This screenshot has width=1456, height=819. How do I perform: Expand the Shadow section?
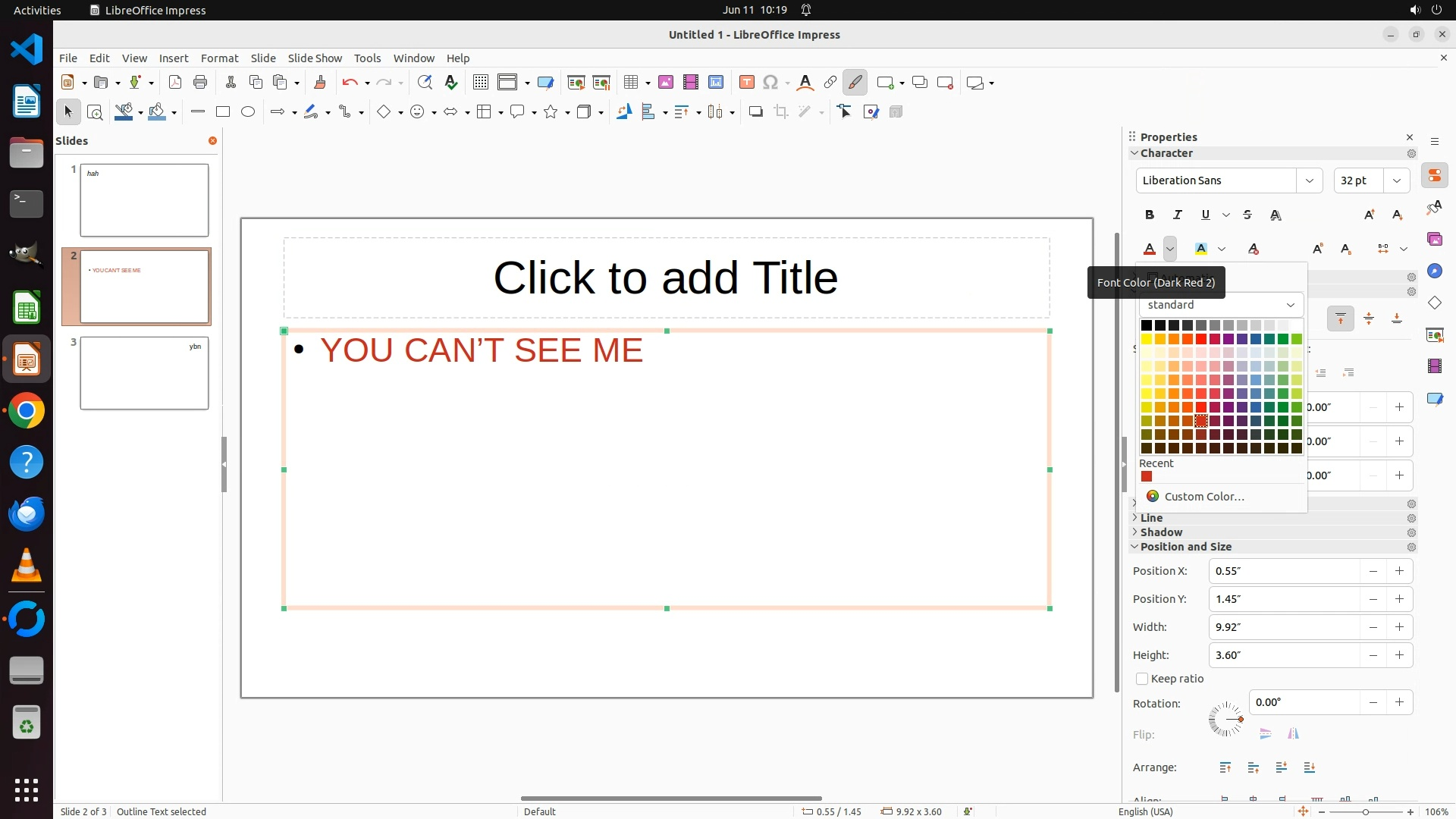(1160, 532)
